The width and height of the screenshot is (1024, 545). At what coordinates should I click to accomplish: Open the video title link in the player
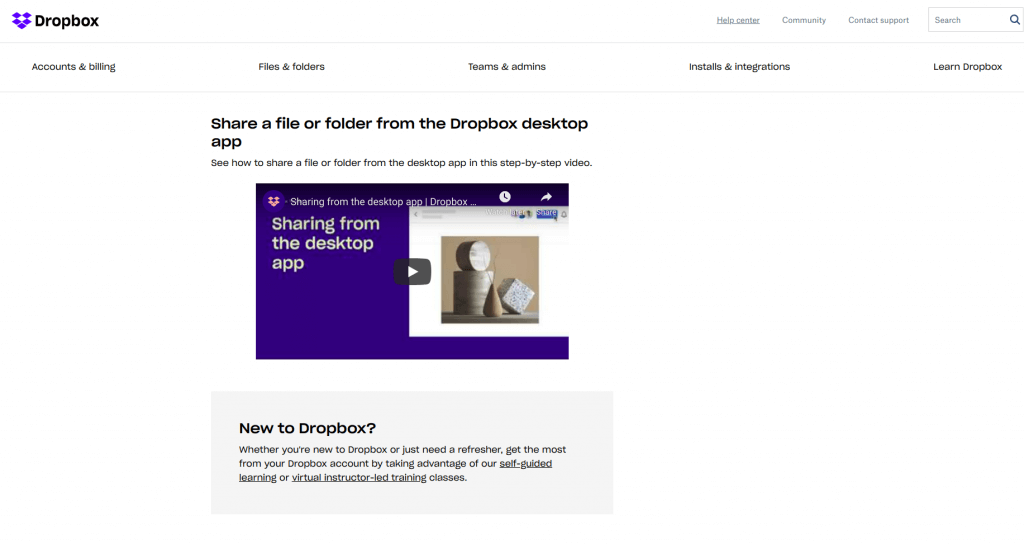[383, 202]
